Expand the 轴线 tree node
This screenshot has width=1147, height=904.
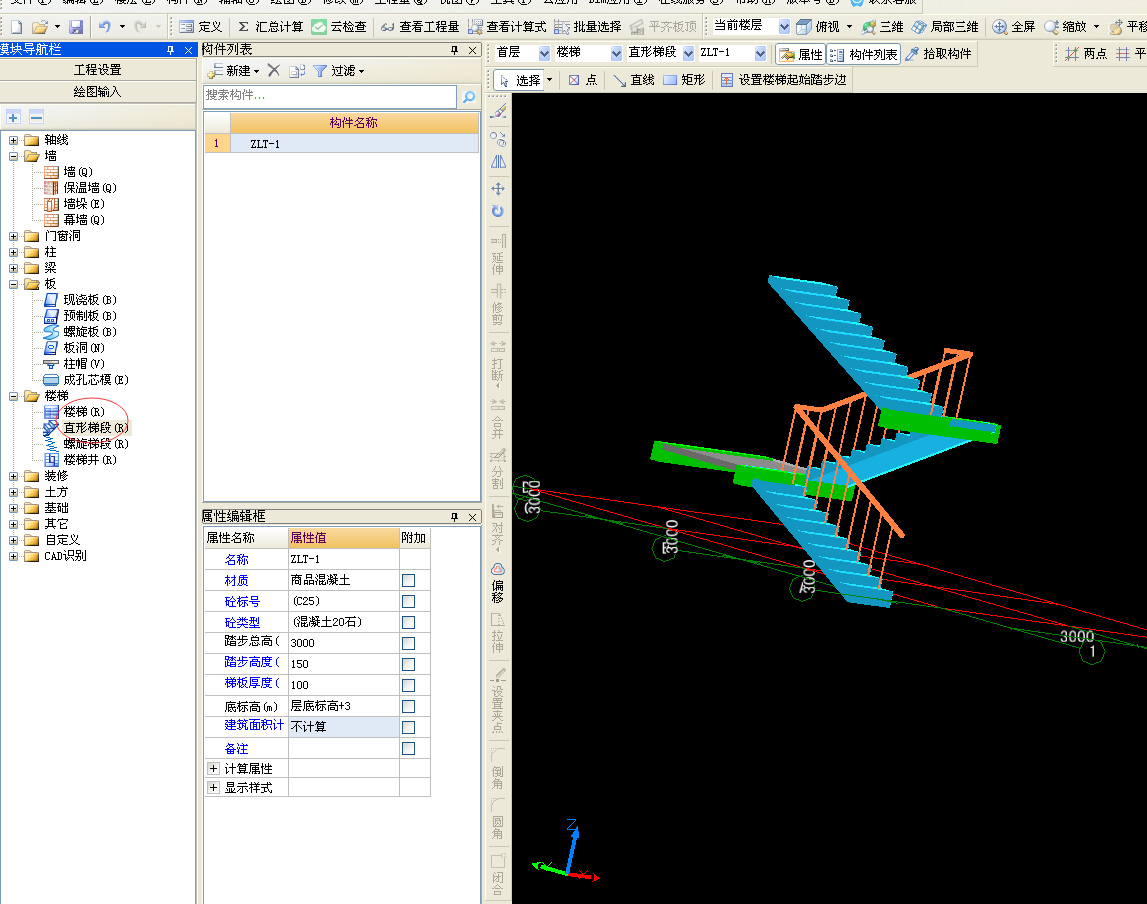click(13, 140)
